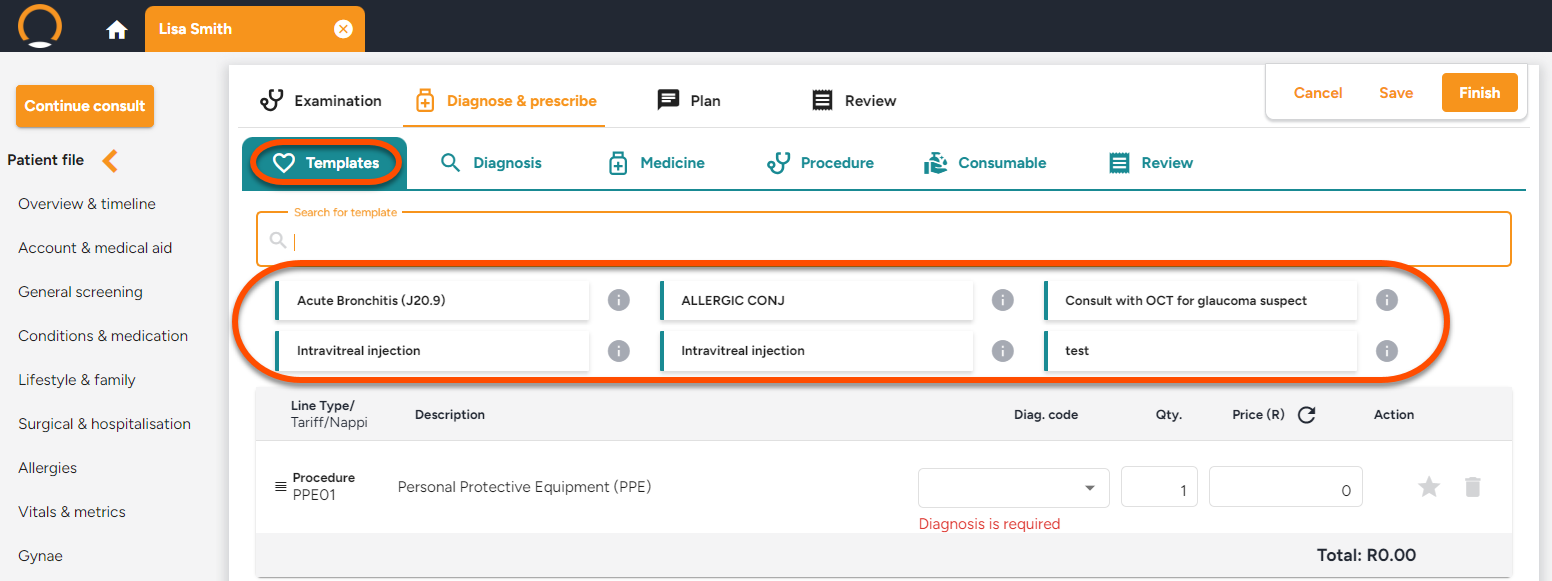This screenshot has height=581, width=1552.
Task: Open the Diag. code dropdown
Action: (1013, 488)
